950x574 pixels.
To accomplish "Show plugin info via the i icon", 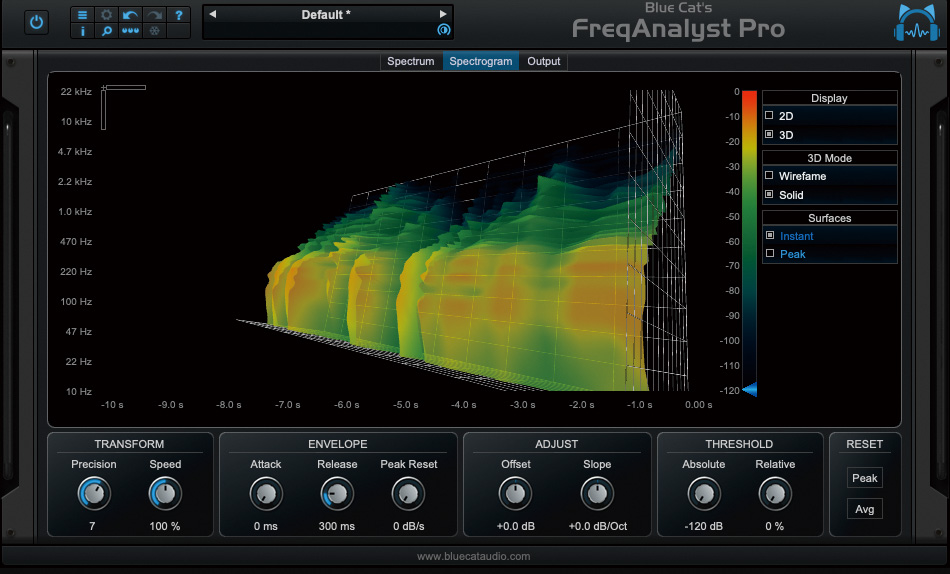I will point(82,30).
